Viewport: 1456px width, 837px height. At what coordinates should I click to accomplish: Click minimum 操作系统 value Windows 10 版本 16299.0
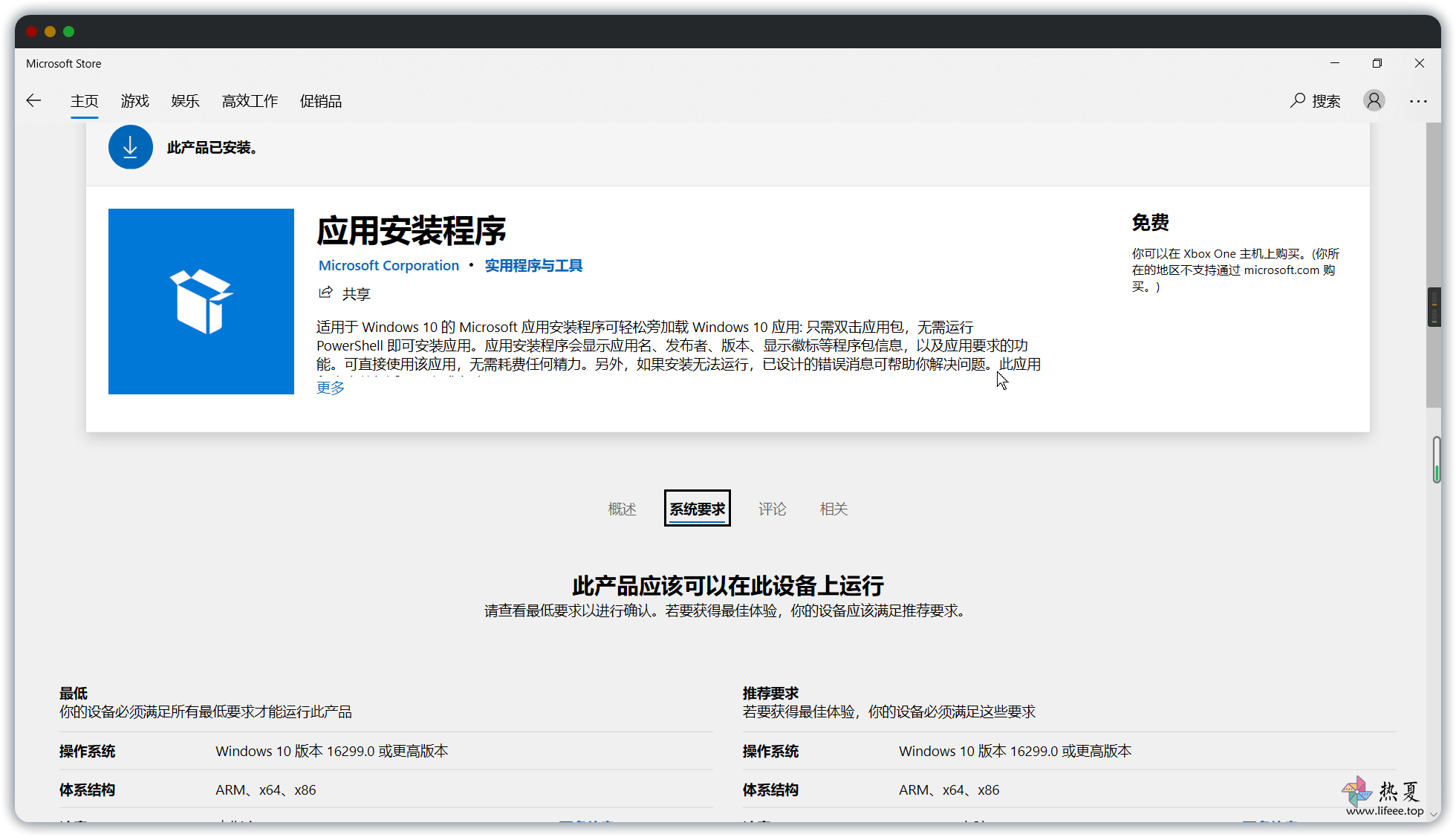click(x=332, y=751)
